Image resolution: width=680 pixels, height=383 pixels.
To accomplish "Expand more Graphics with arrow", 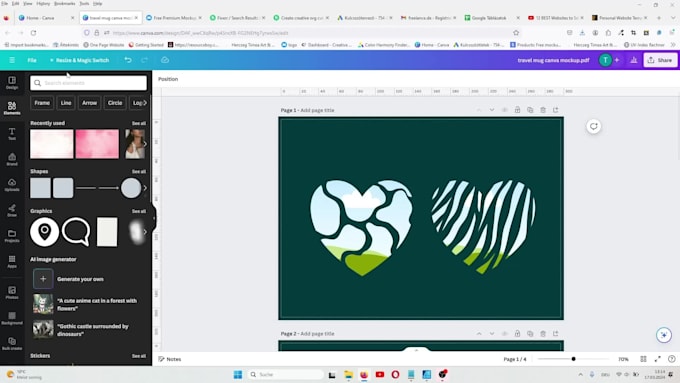I will (x=145, y=232).
